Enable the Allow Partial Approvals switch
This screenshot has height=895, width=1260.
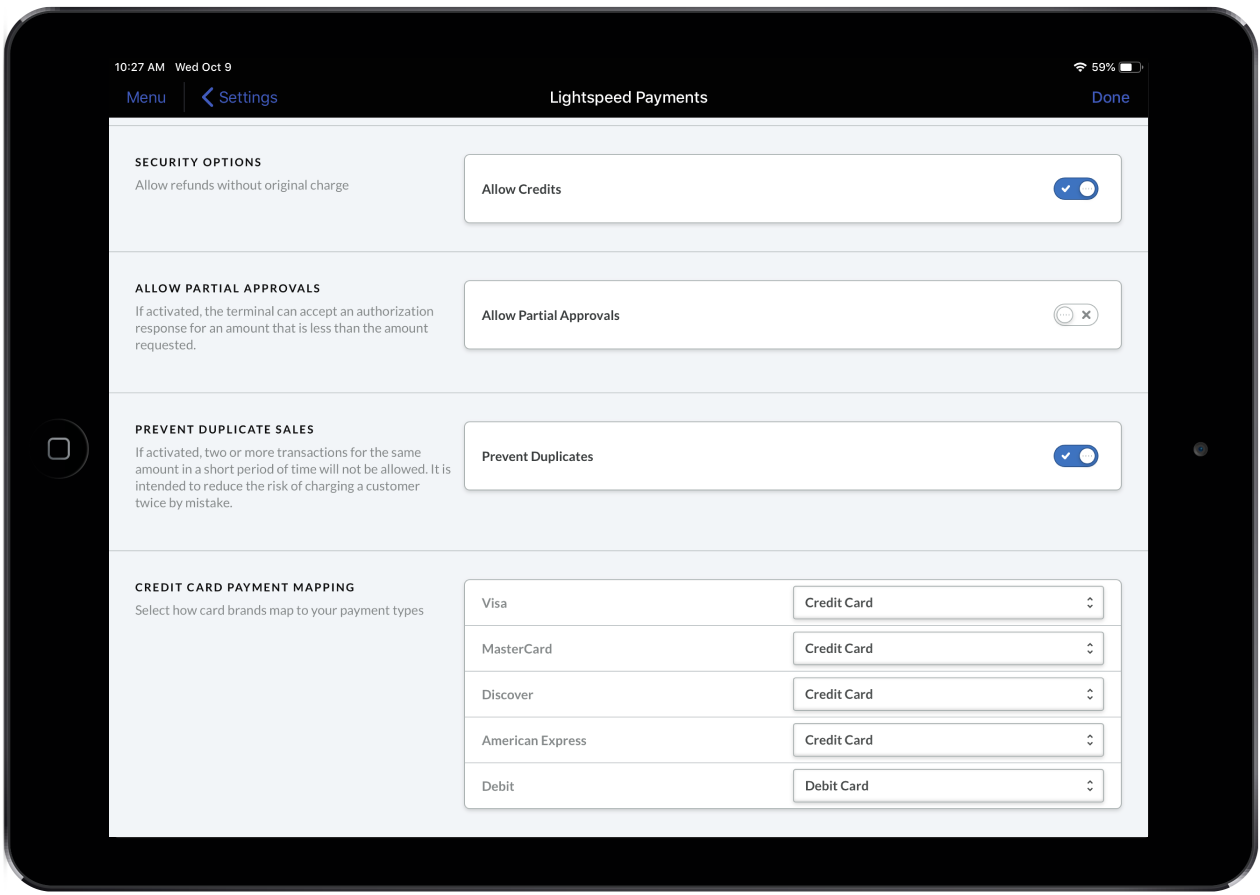(x=1076, y=315)
